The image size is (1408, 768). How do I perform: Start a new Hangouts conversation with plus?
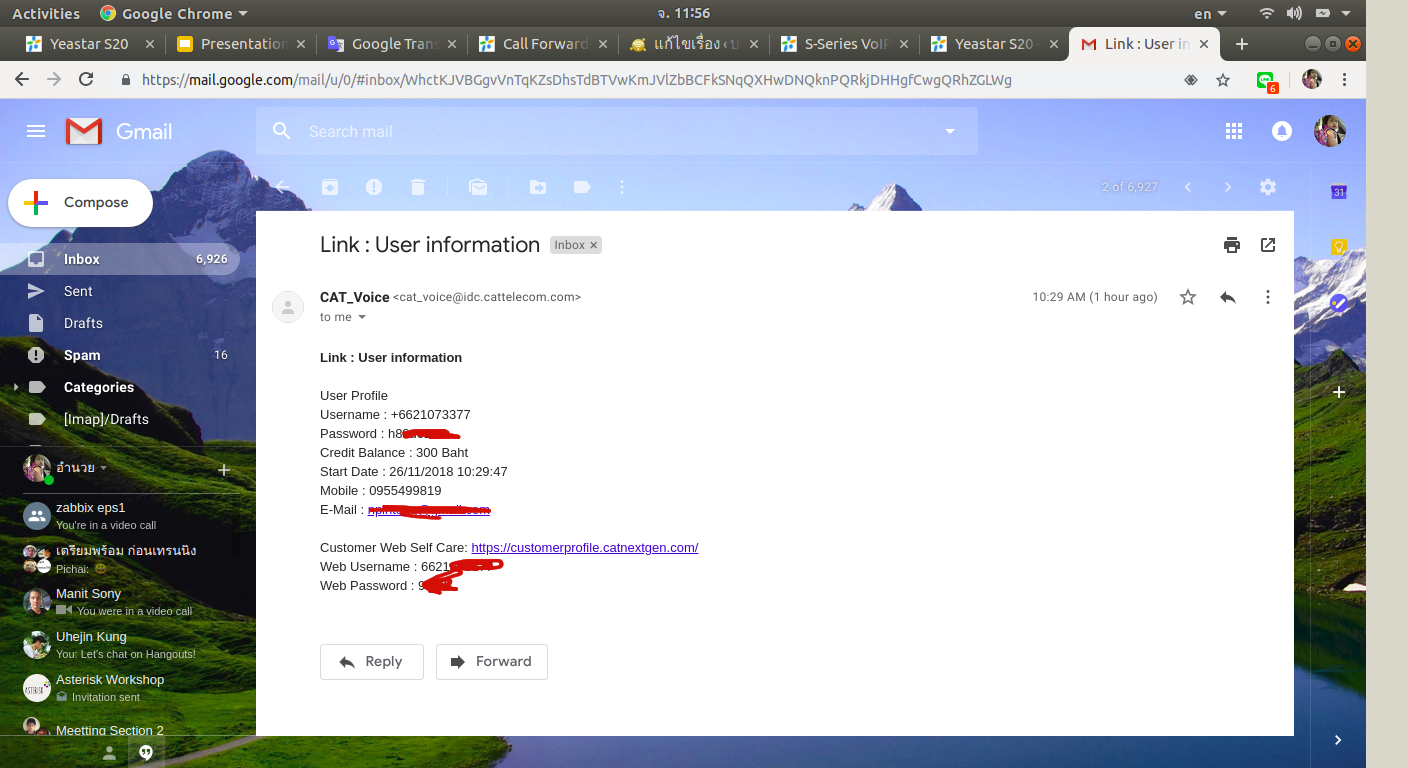[x=224, y=469]
